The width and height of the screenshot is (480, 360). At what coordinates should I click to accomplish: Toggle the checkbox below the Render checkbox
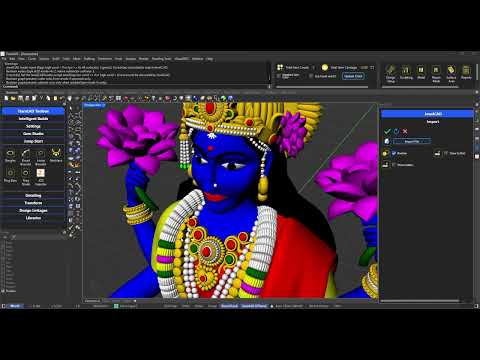coord(394,165)
